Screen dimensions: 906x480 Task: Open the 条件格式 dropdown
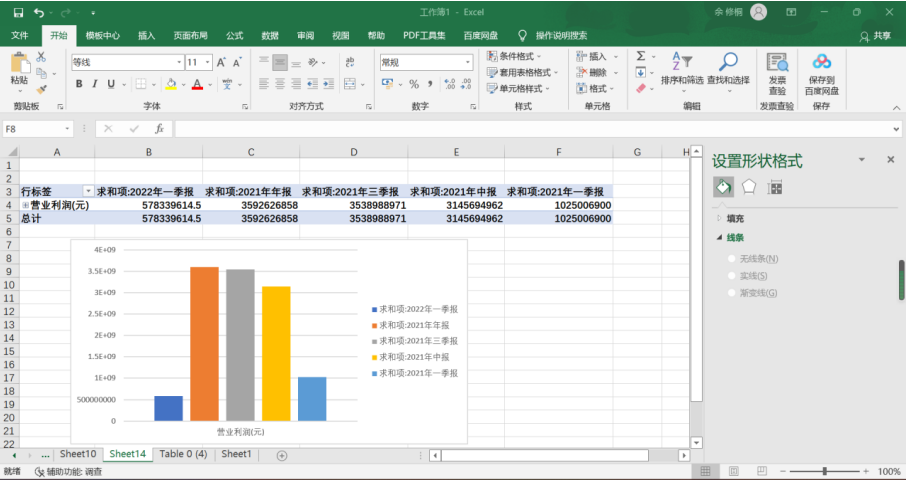pyautogui.click(x=524, y=57)
